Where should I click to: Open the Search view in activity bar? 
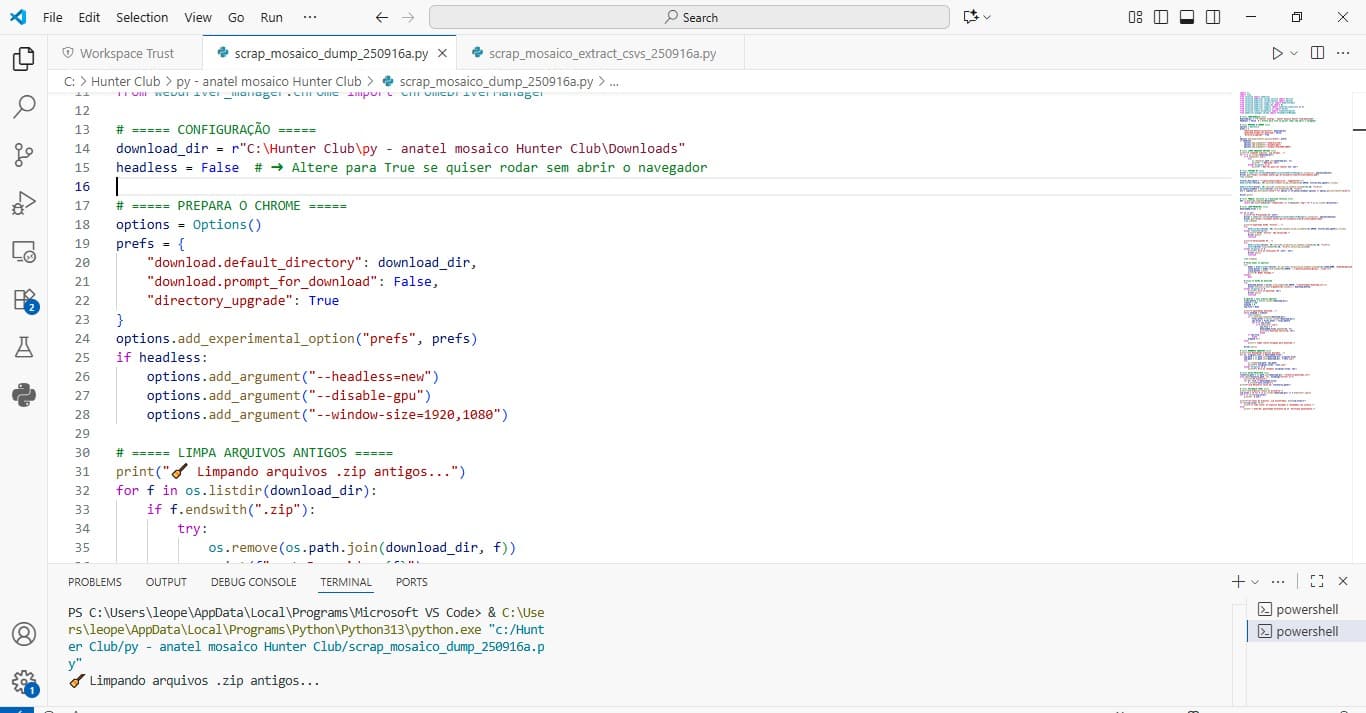pos(23,107)
